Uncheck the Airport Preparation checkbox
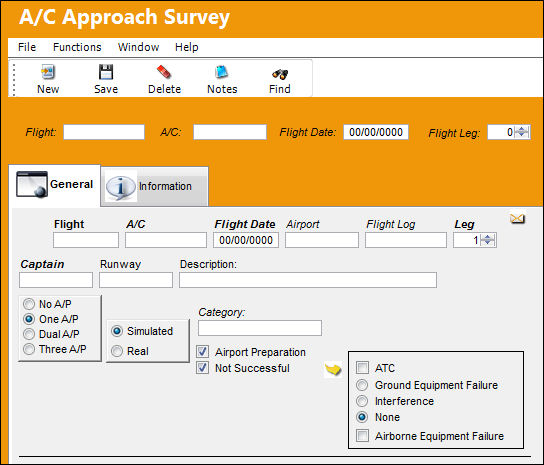This screenshot has height=465, width=544. [x=202, y=352]
